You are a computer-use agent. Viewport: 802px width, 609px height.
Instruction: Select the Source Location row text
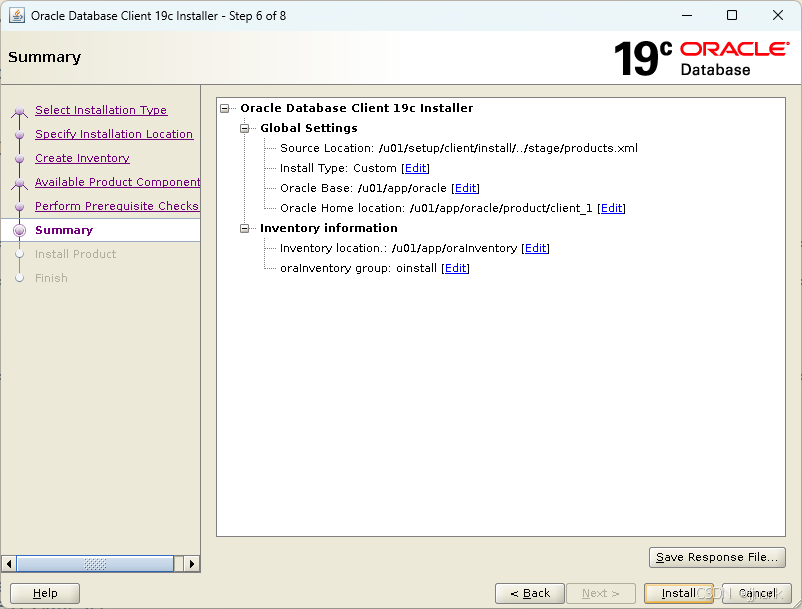[x=459, y=148]
